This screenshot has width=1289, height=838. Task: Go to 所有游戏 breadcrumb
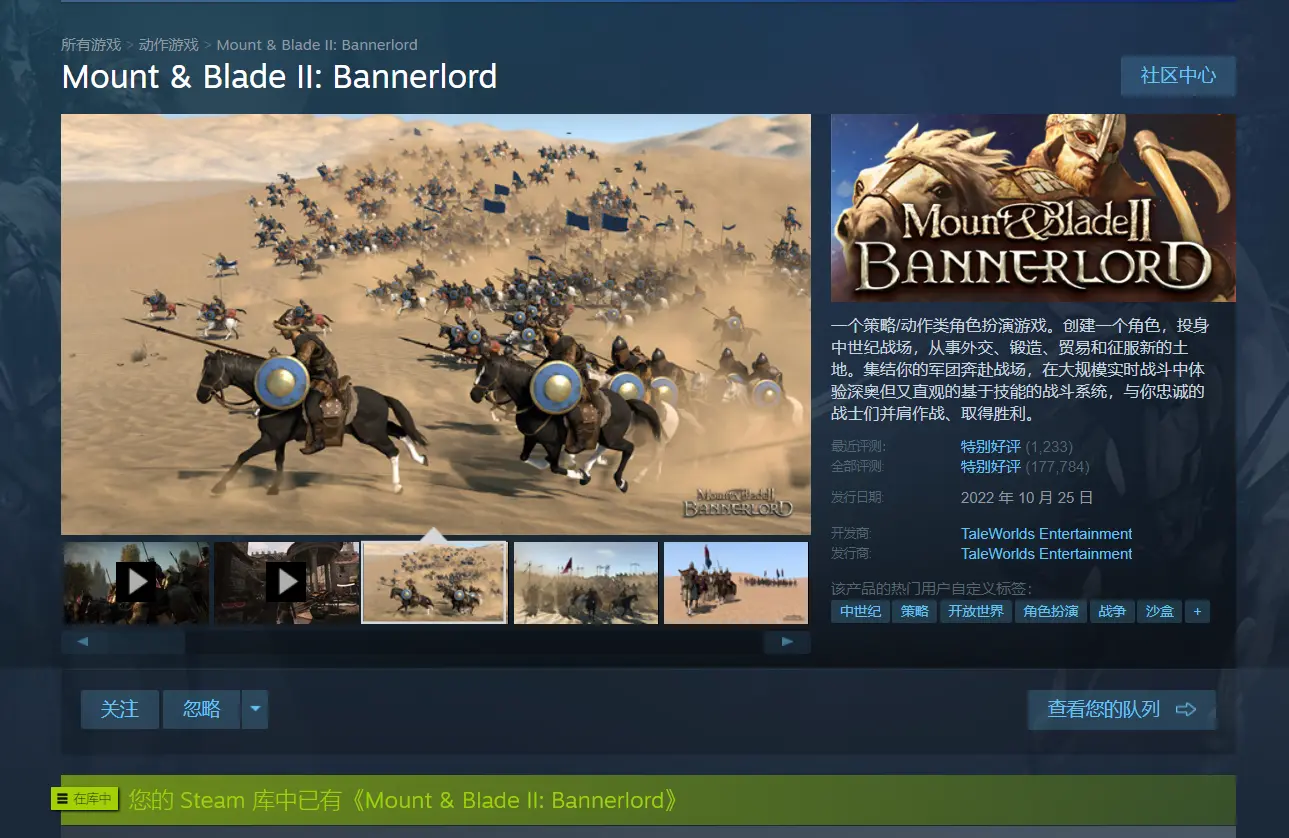click(91, 45)
